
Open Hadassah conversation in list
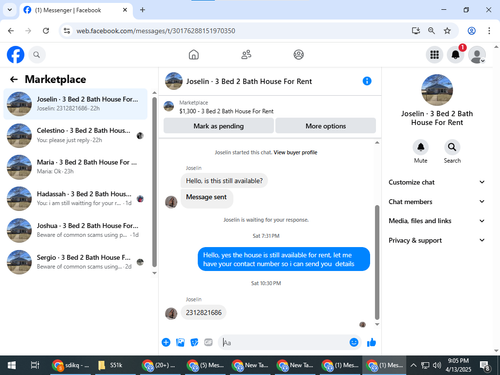(75, 199)
